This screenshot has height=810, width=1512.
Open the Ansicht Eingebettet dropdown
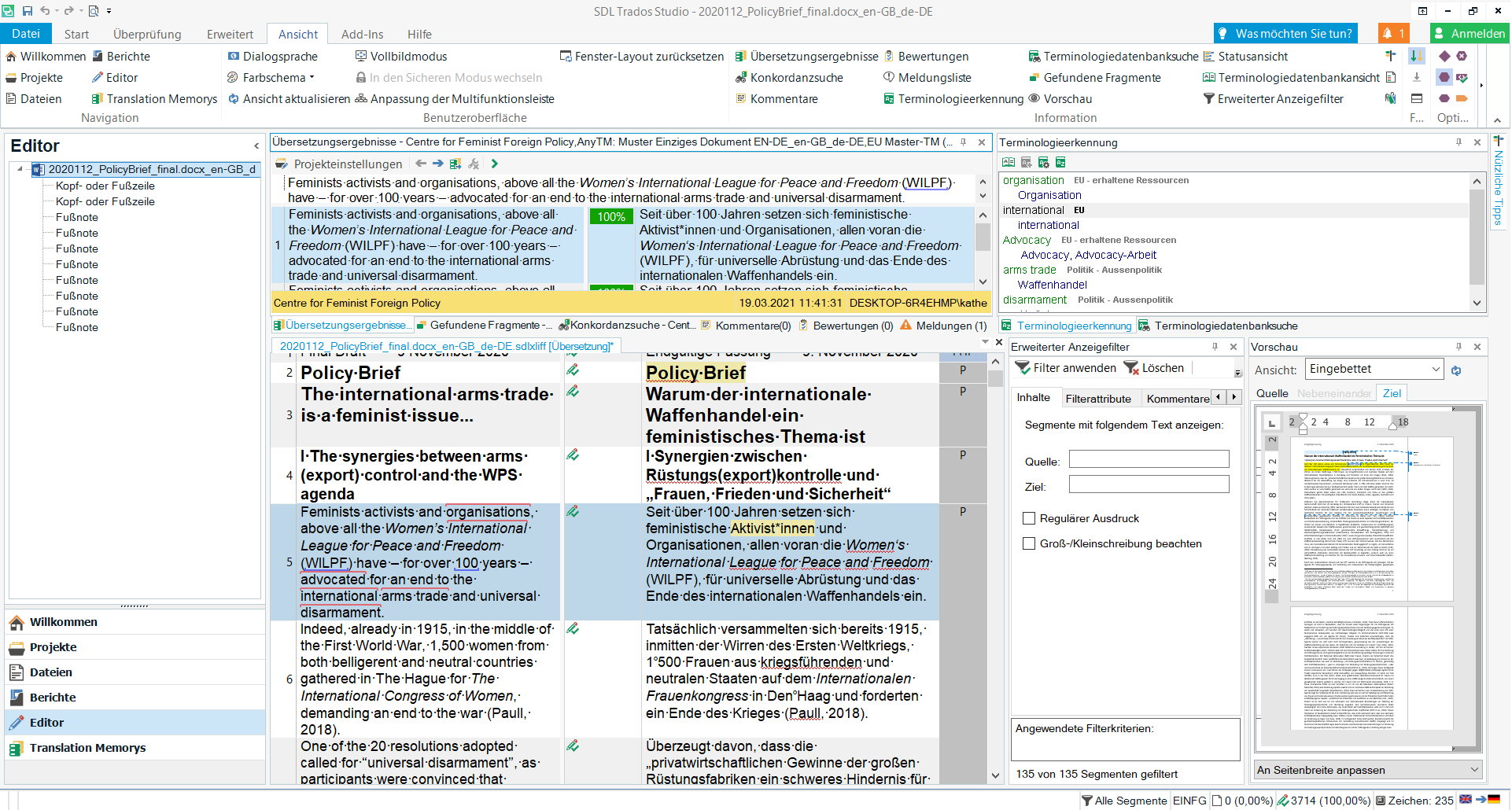1435,370
